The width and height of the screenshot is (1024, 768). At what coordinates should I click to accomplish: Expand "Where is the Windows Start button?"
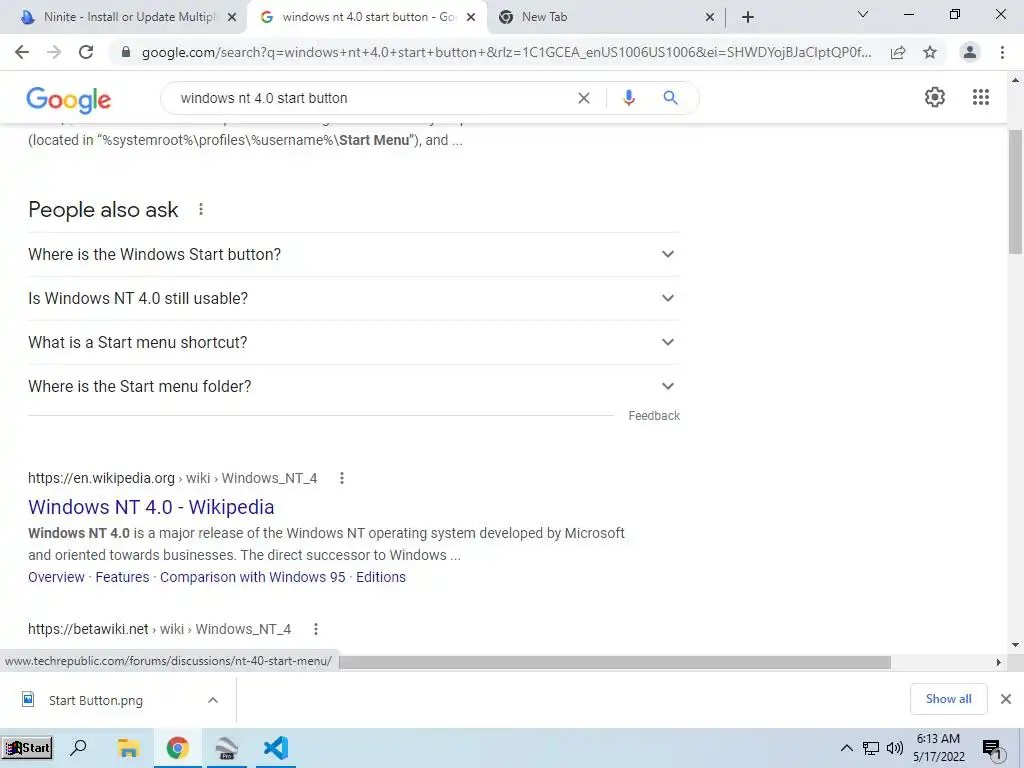pos(353,254)
